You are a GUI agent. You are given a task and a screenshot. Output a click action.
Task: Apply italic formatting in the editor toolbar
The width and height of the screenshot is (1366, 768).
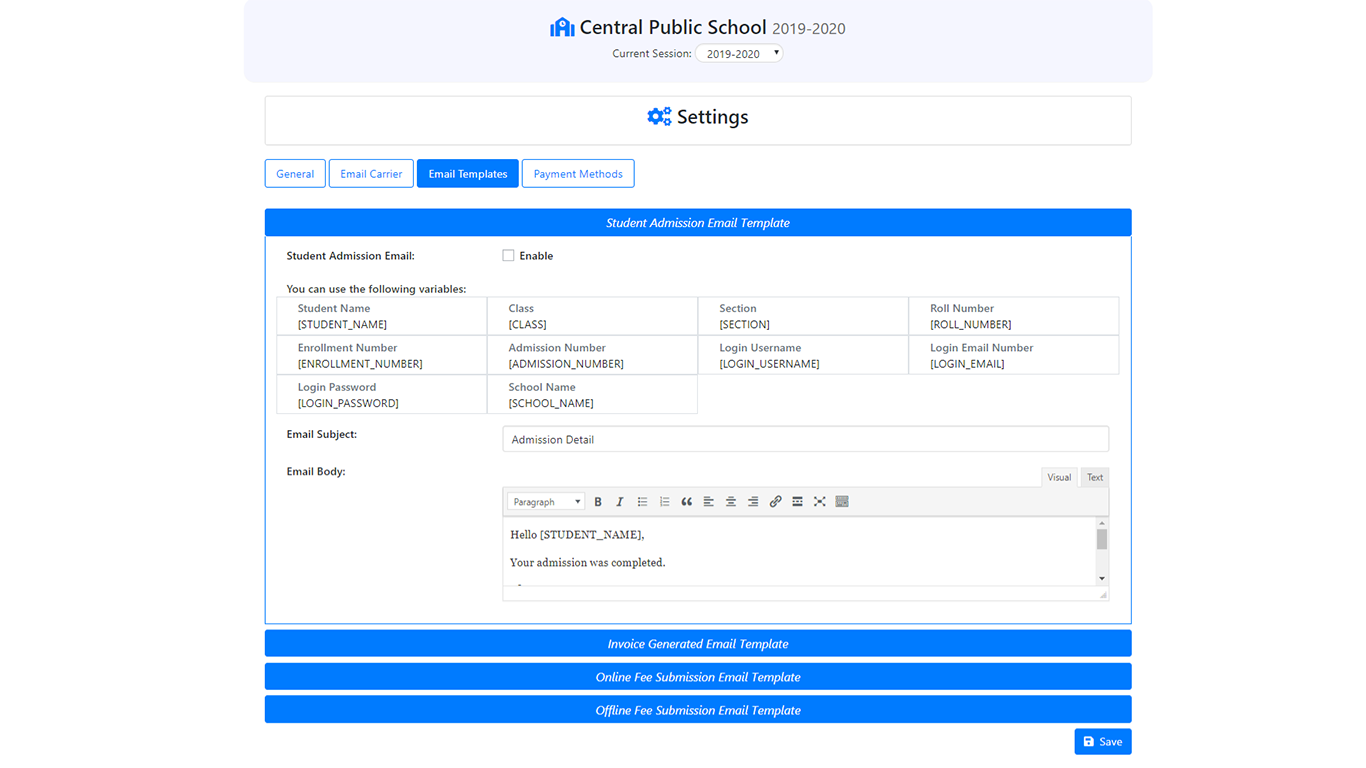620,502
